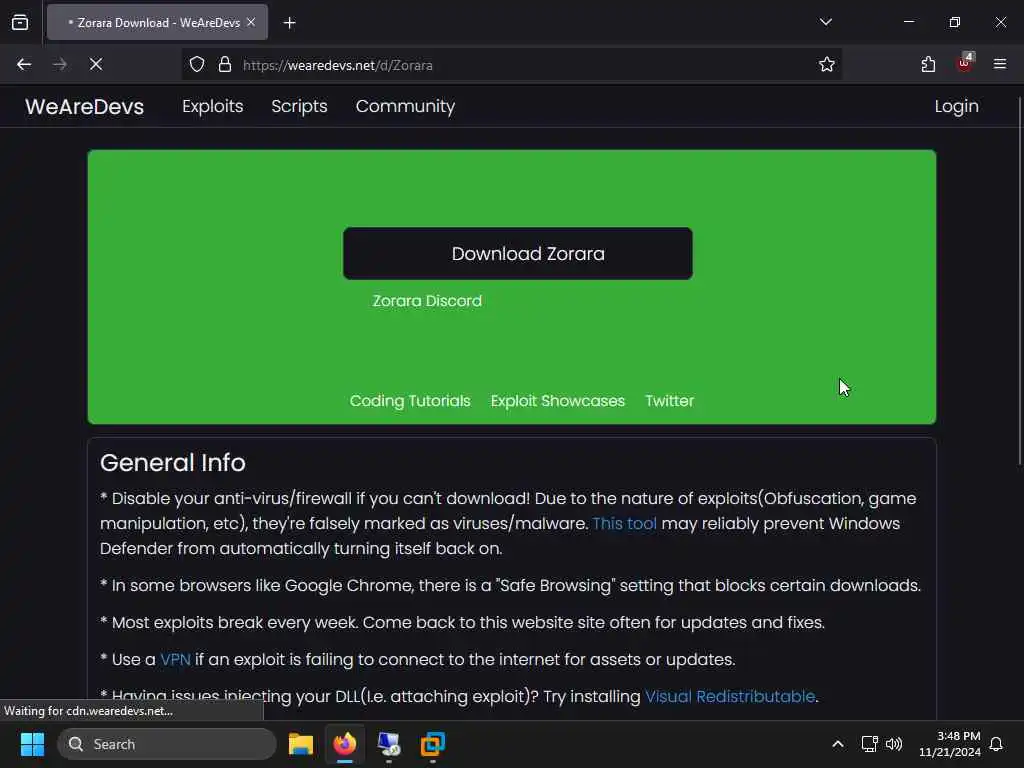Image resolution: width=1024 pixels, height=768 pixels.
Task: Open Community nav menu item
Action: [406, 106]
